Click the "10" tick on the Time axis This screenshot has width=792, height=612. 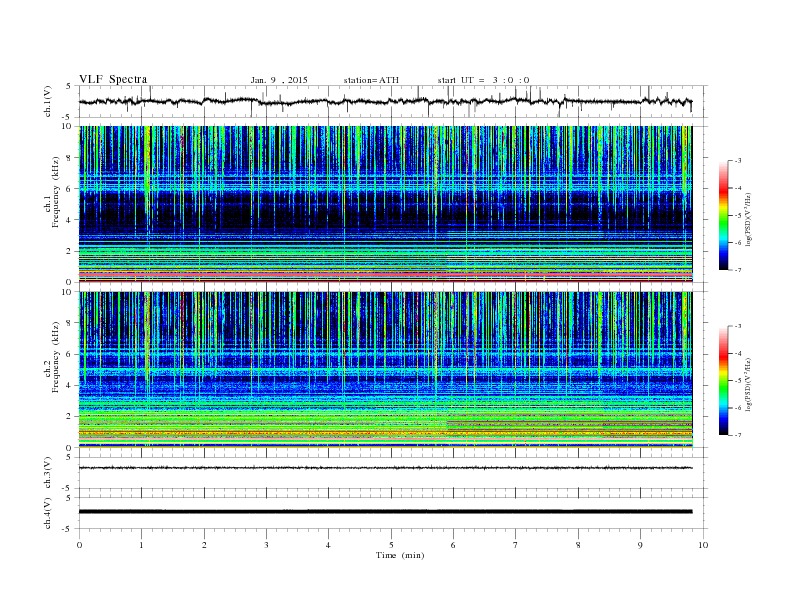pos(703,545)
